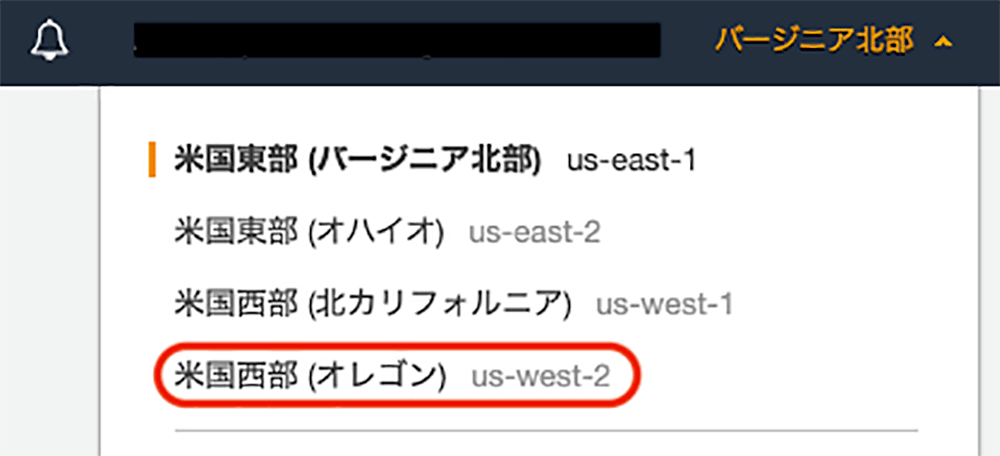Click the us-east-2 region code text

pos(535,233)
